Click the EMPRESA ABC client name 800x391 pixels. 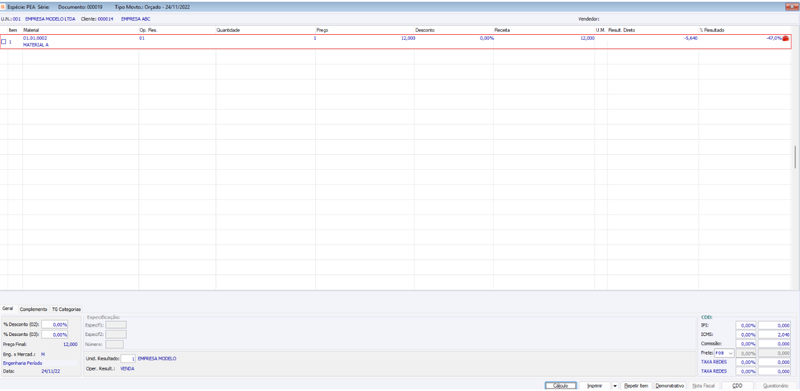coord(135,19)
